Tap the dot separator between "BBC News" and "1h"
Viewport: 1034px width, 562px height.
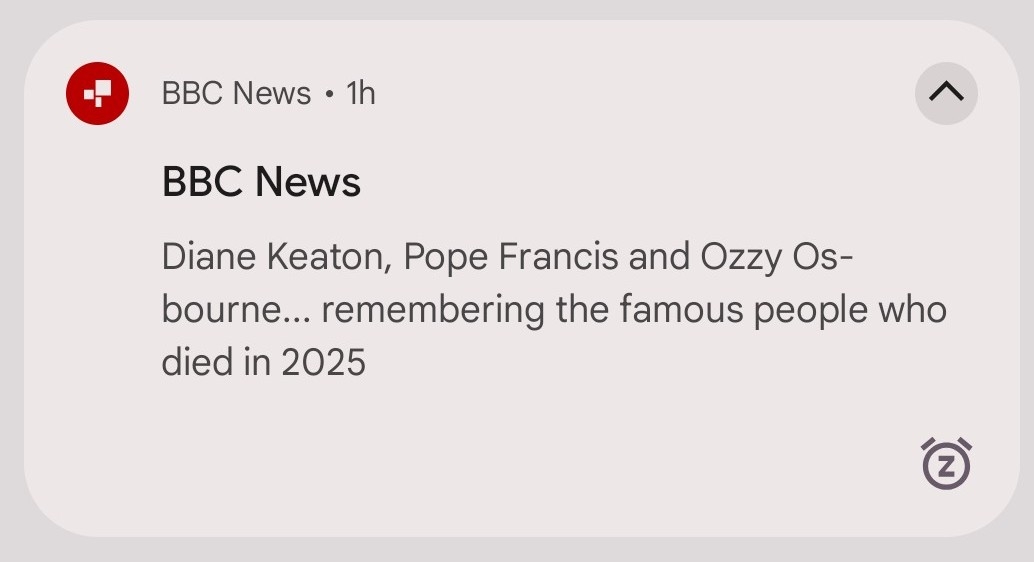[x=329, y=94]
